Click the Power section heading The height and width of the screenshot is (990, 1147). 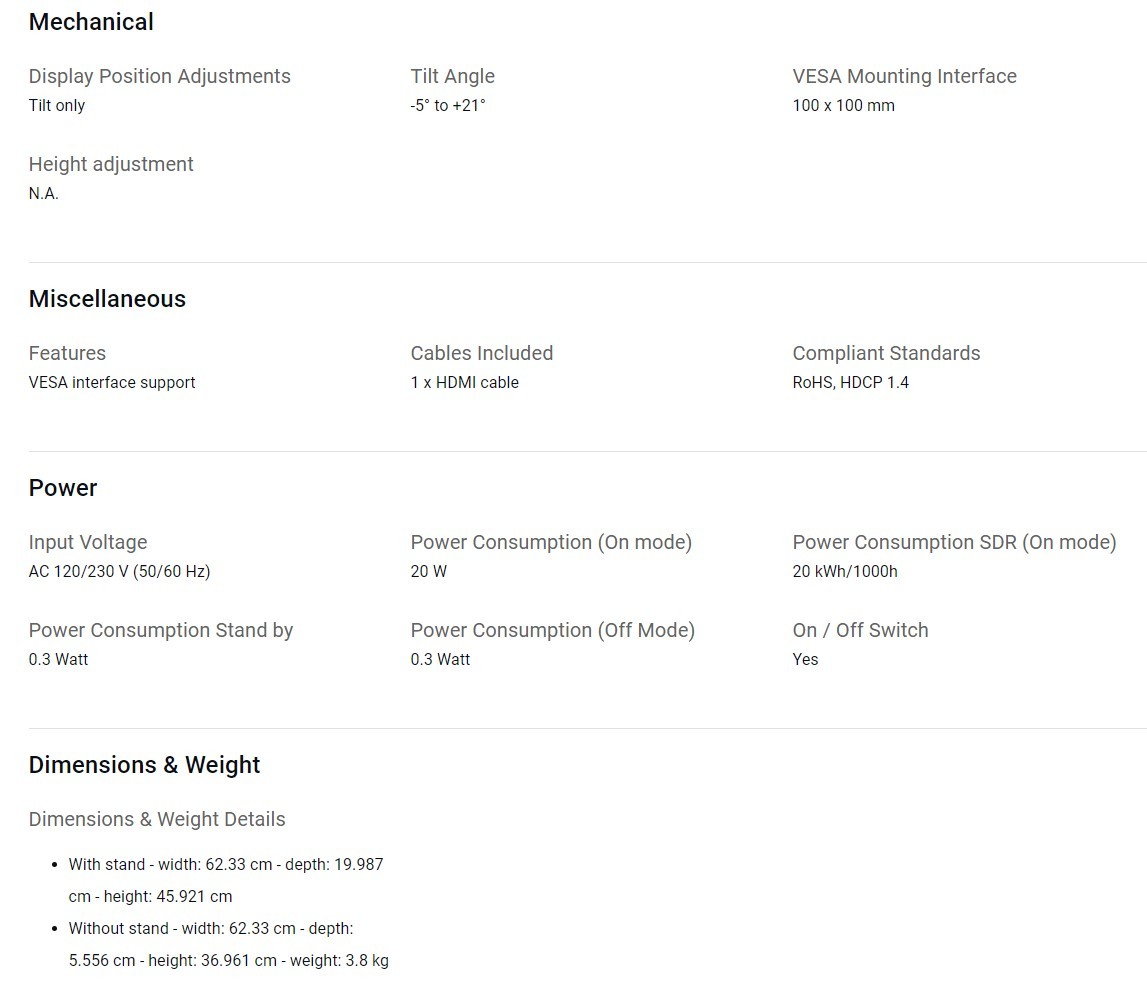click(x=63, y=488)
